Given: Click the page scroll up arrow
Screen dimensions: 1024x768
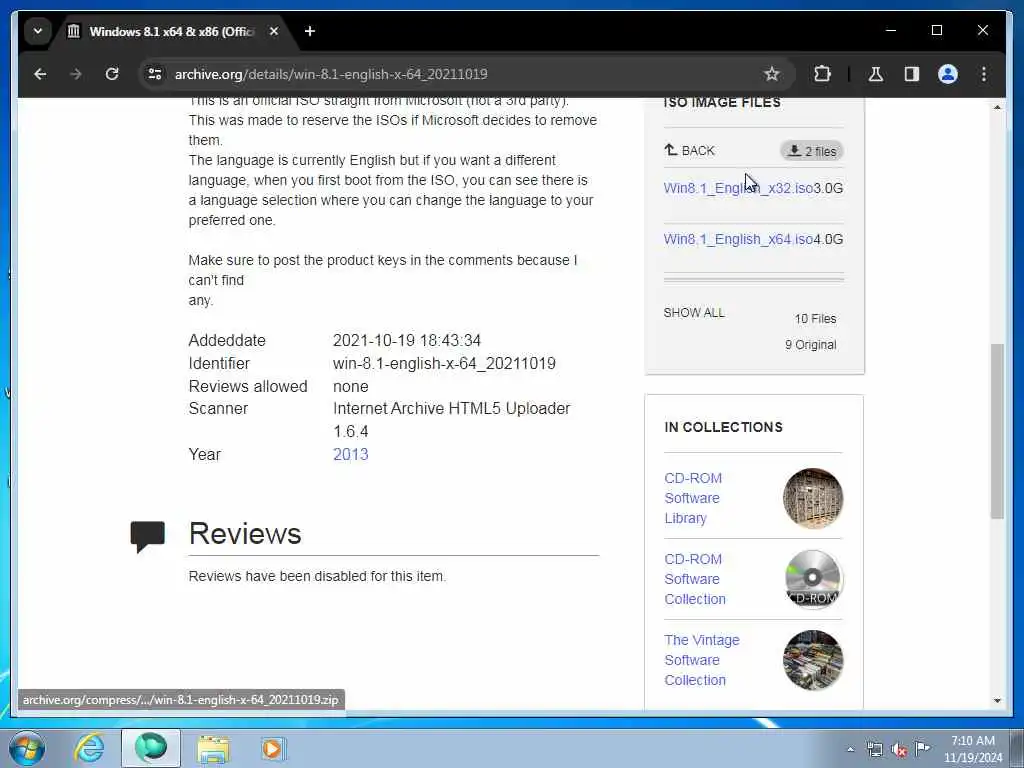Looking at the screenshot, I should pyautogui.click(x=997, y=106).
